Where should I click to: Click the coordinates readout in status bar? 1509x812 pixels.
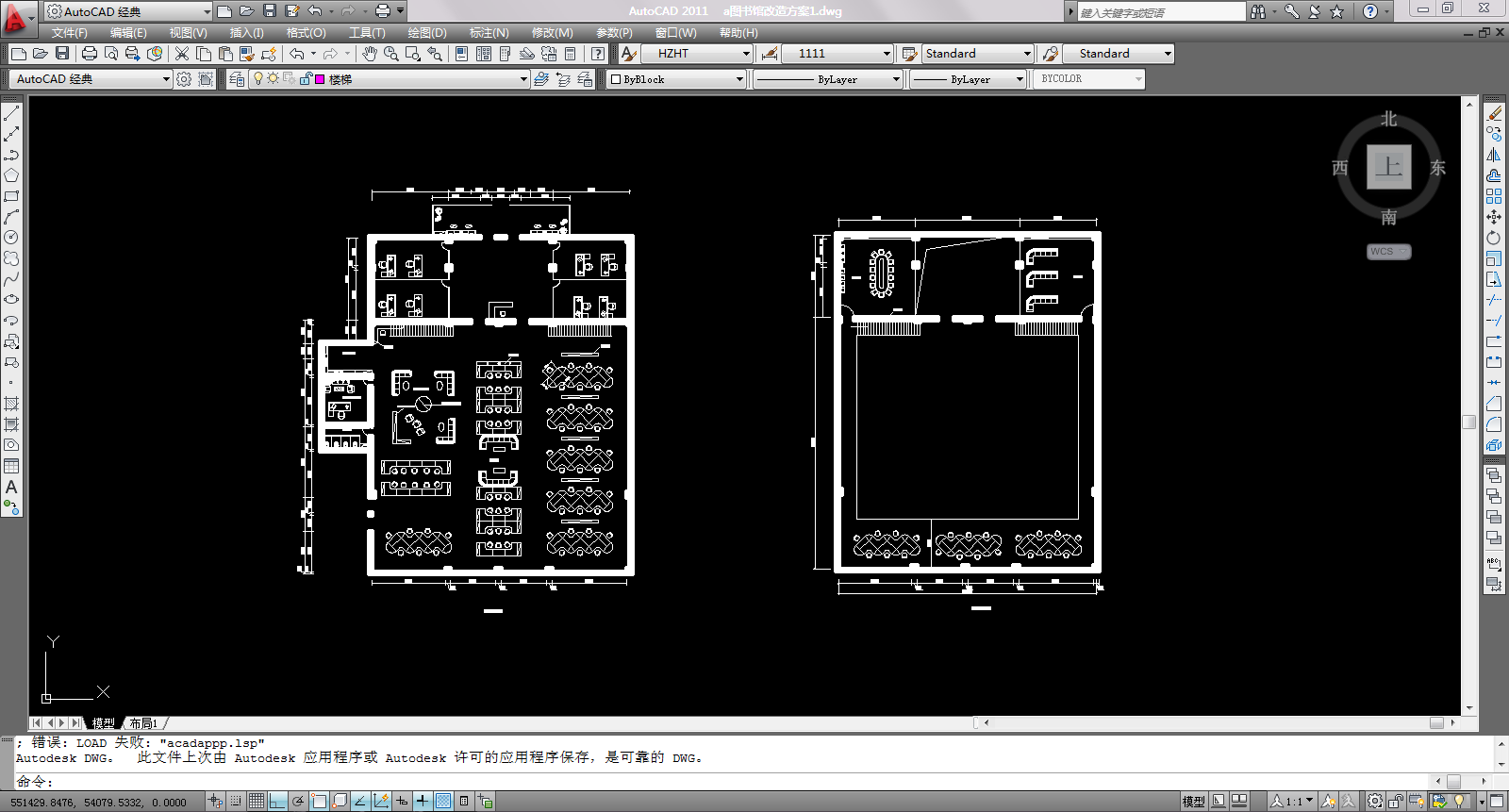pos(99,803)
